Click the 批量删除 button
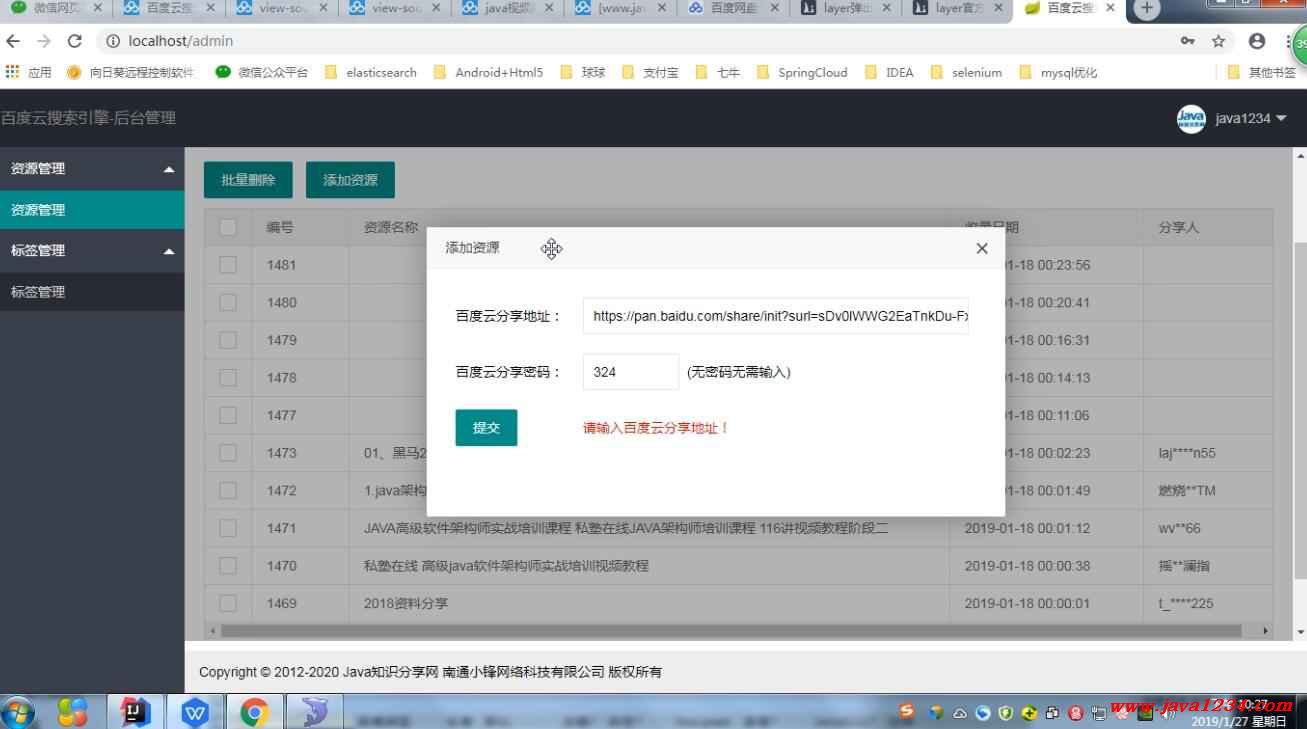 [x=248, y=180]
